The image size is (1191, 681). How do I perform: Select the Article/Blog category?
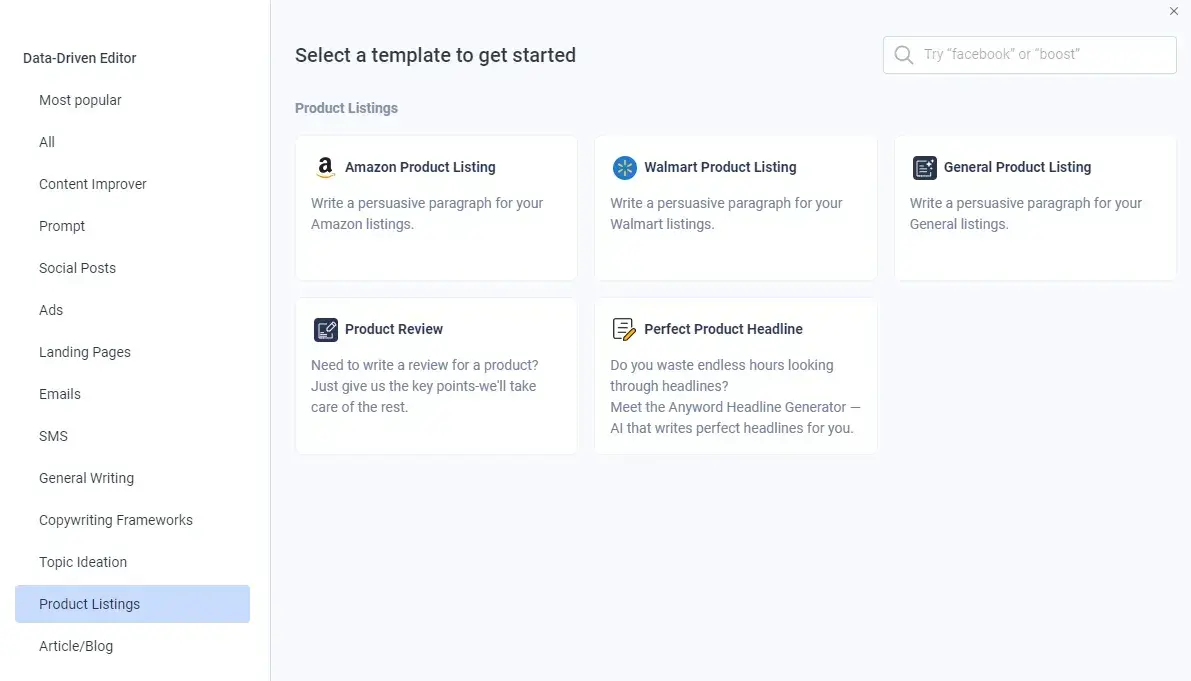76,646
